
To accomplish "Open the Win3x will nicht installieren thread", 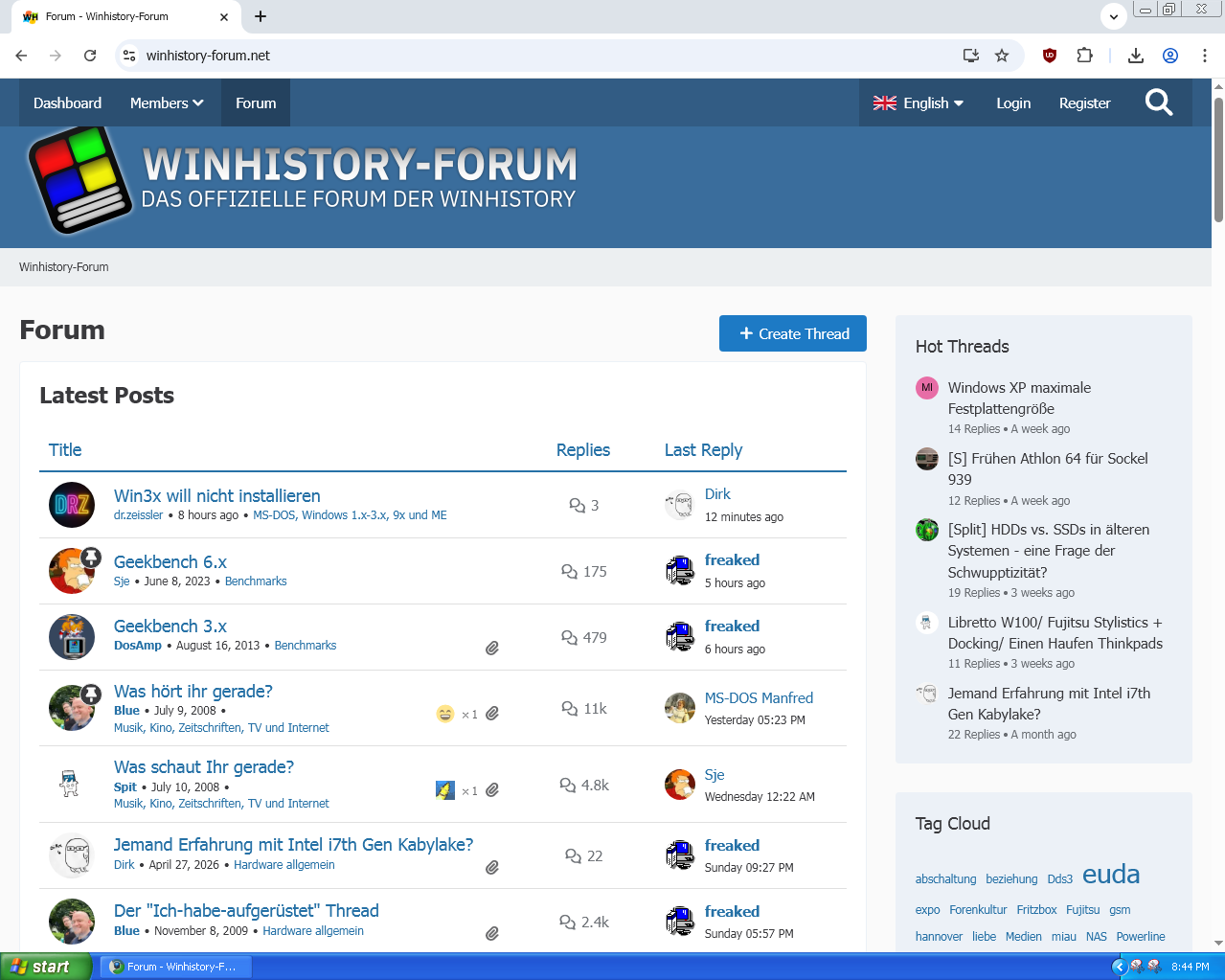I will click(x=217, y=495).
